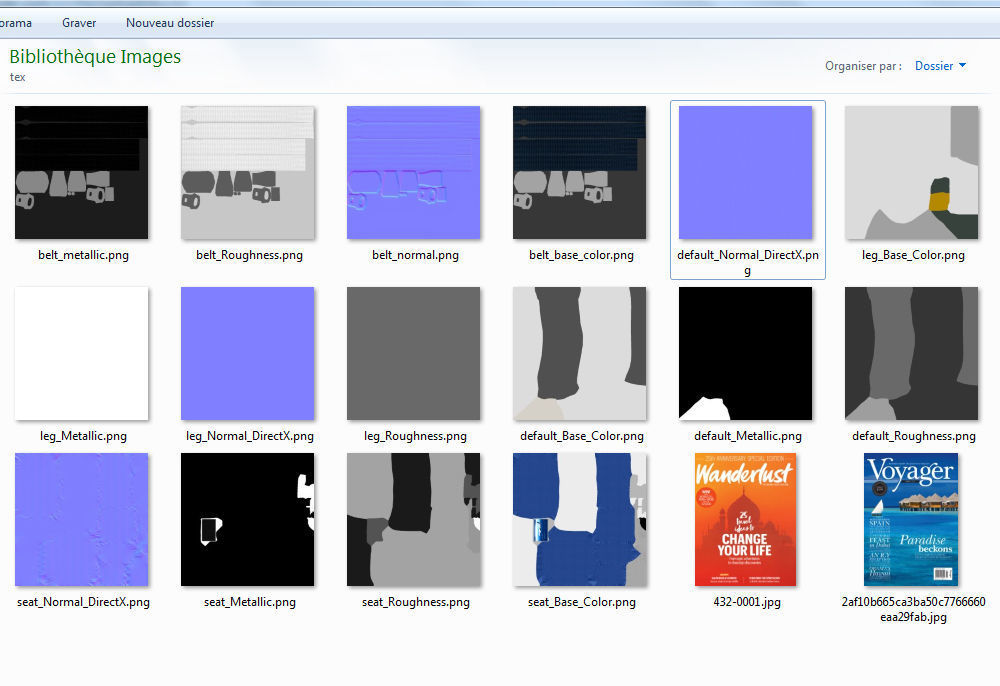Click the belt_base_color.png file name

coord(582,255)
